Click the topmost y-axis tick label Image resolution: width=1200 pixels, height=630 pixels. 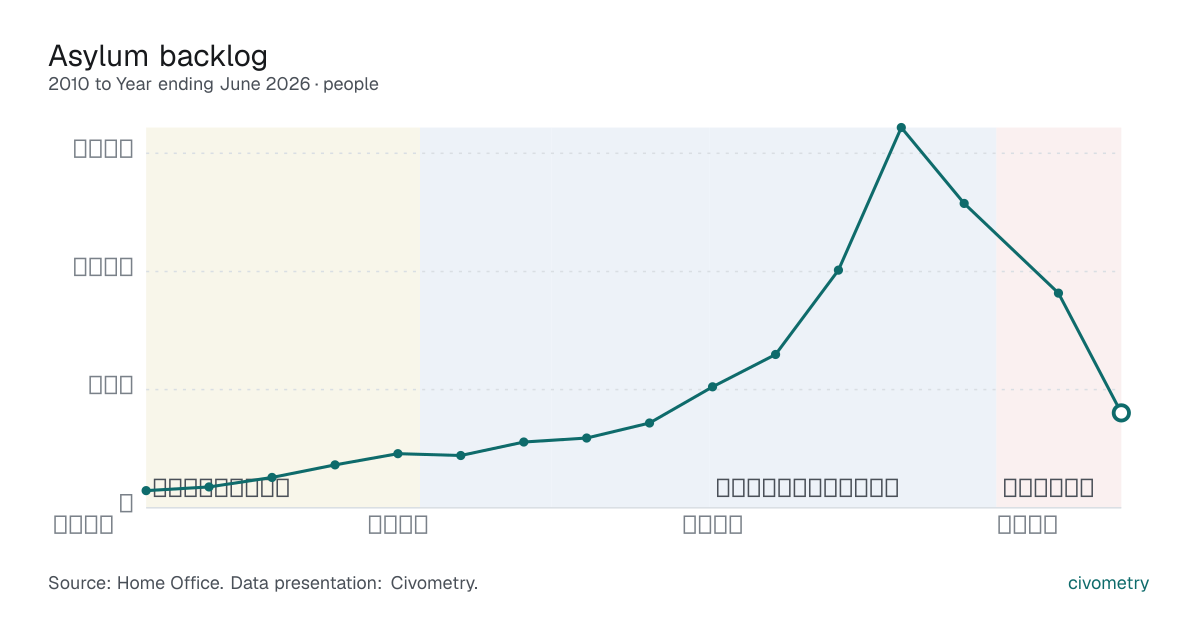[x=104, y=150]
